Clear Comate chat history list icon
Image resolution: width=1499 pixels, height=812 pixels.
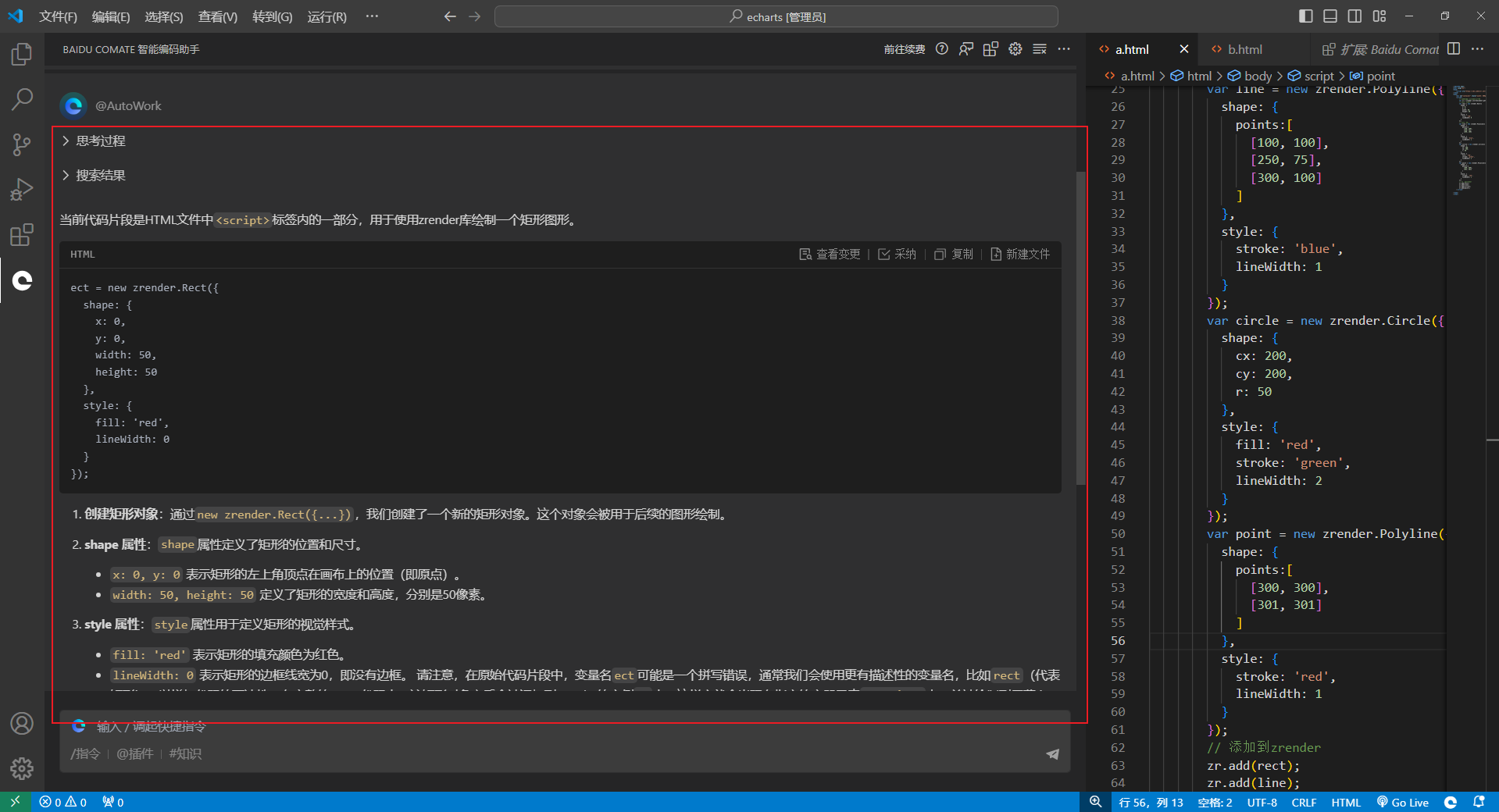point(1040,49)
